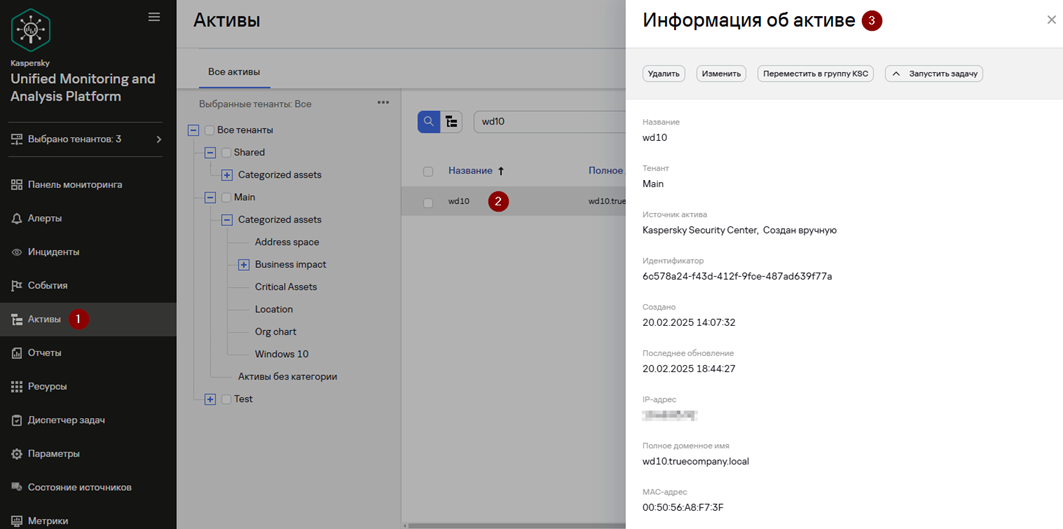Click in the wd10 search field
The height and width of the screenshot is (529, 1063).
(549, 122)
